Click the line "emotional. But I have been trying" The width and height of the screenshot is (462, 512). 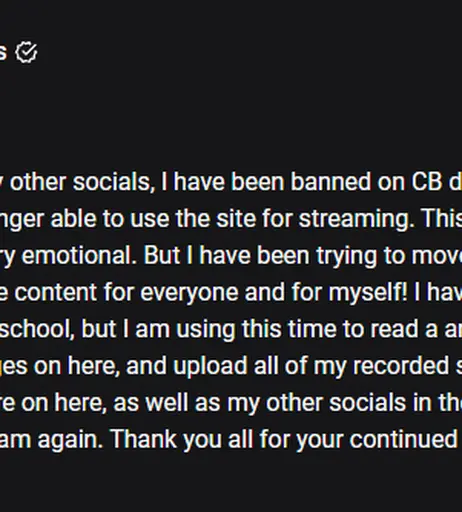point(231,256)
